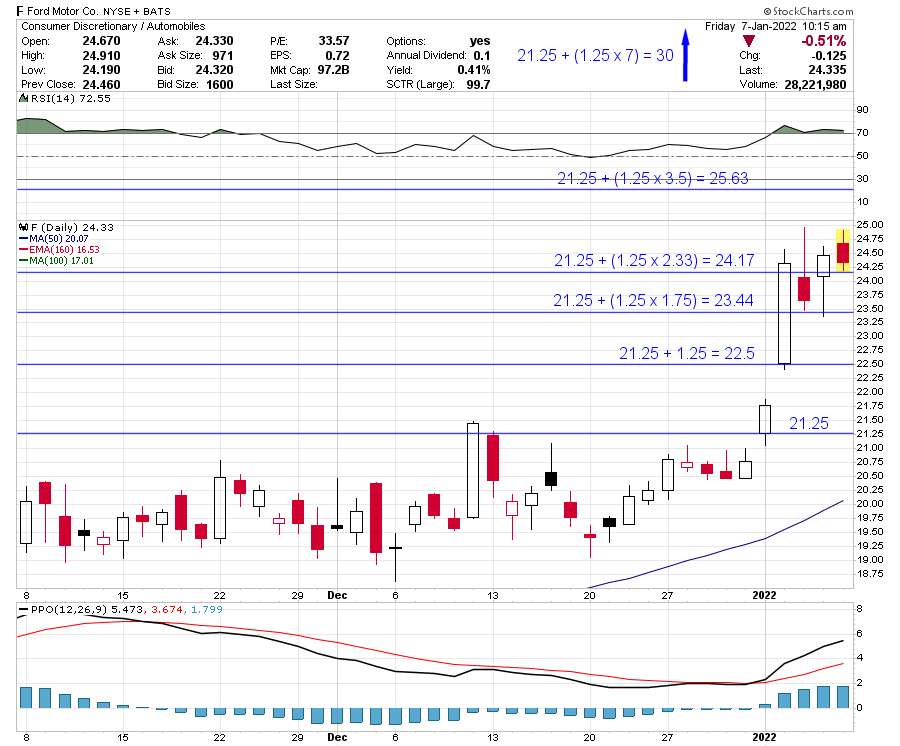The width and height of the screenshot is (900, 746).
Task: Click the 21.25 support level label
Action: click(809, 423)
